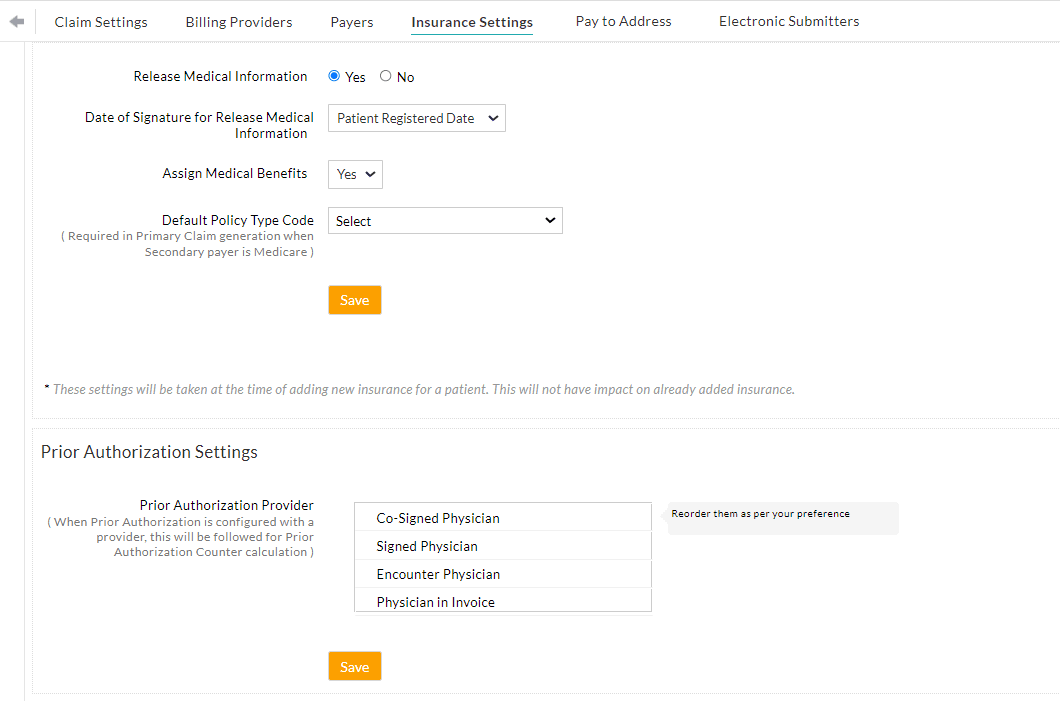Open the Billing Providers tab

point(238,21)
